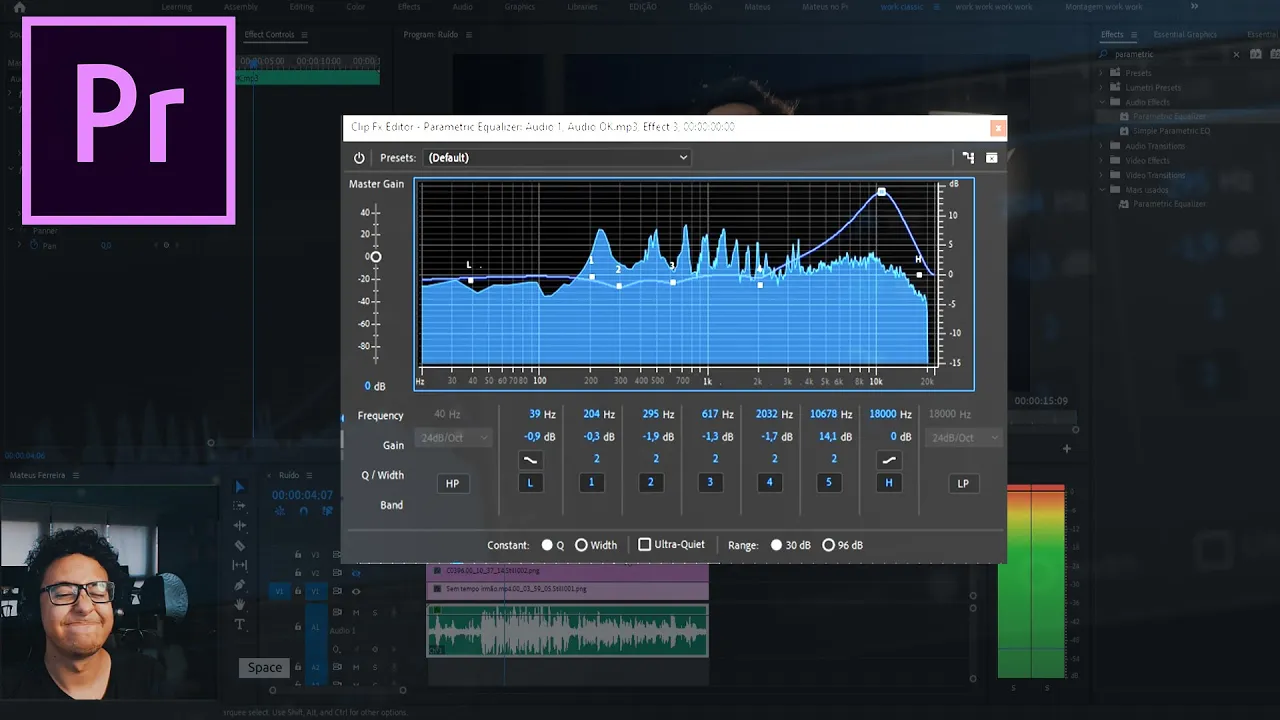Image resolution: width=1280 pixels, height=720 pixels.
Task: Switch to the Audio workspace tab
Action: pyautogui.click(x=462, y=7)
